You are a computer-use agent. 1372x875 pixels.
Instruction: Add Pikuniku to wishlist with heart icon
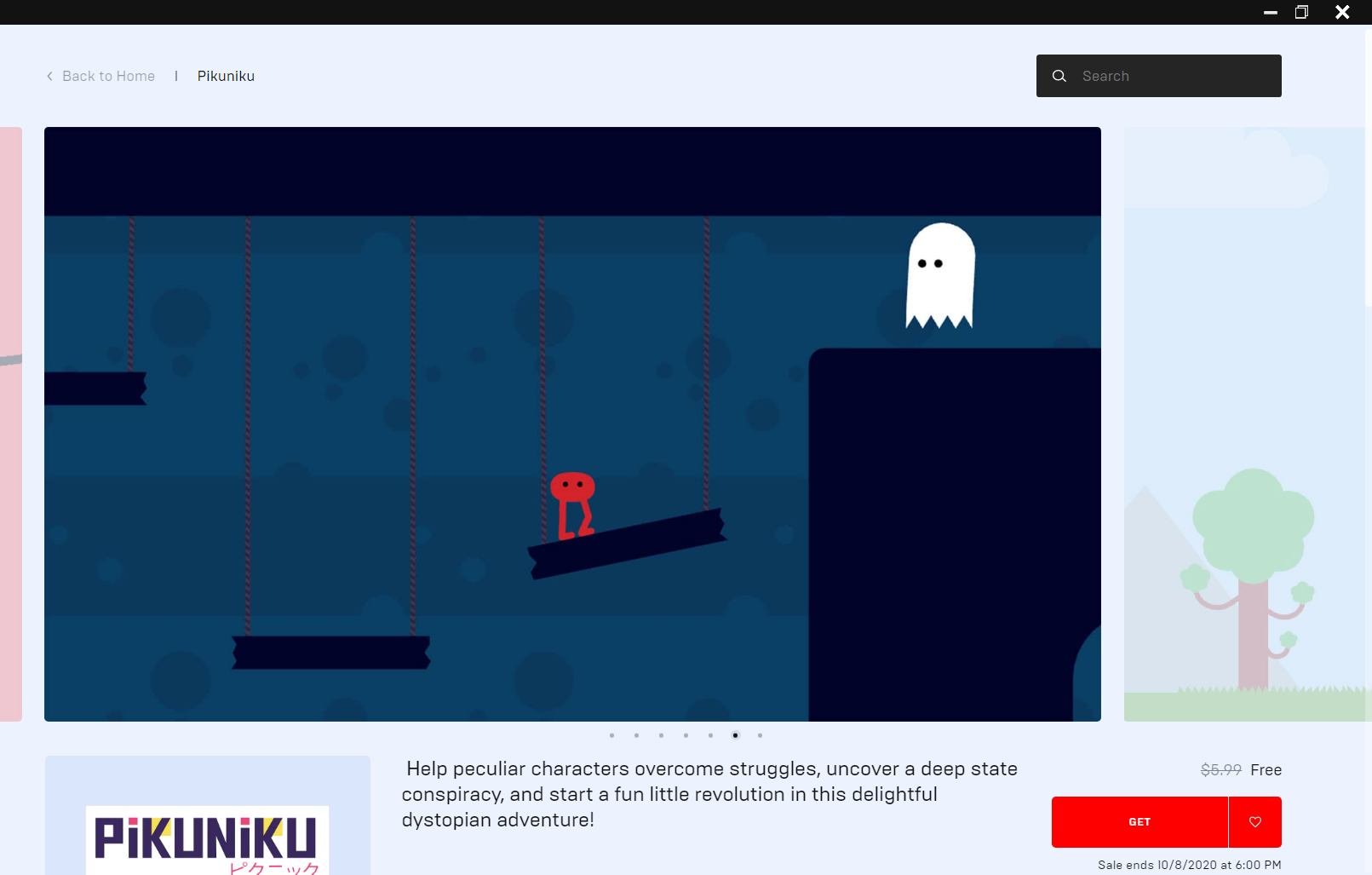coord(1255,822)
